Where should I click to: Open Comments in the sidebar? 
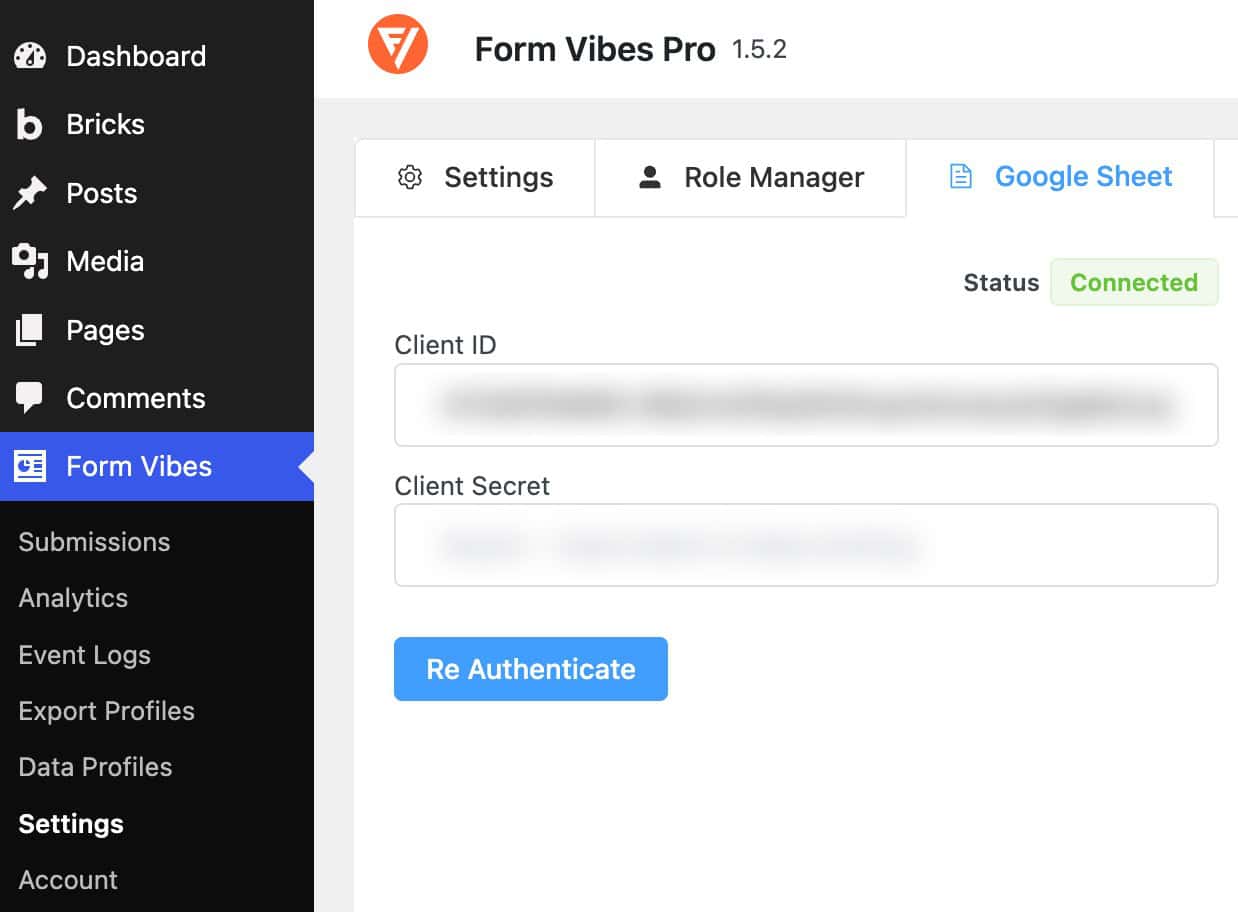pos(157,398)
